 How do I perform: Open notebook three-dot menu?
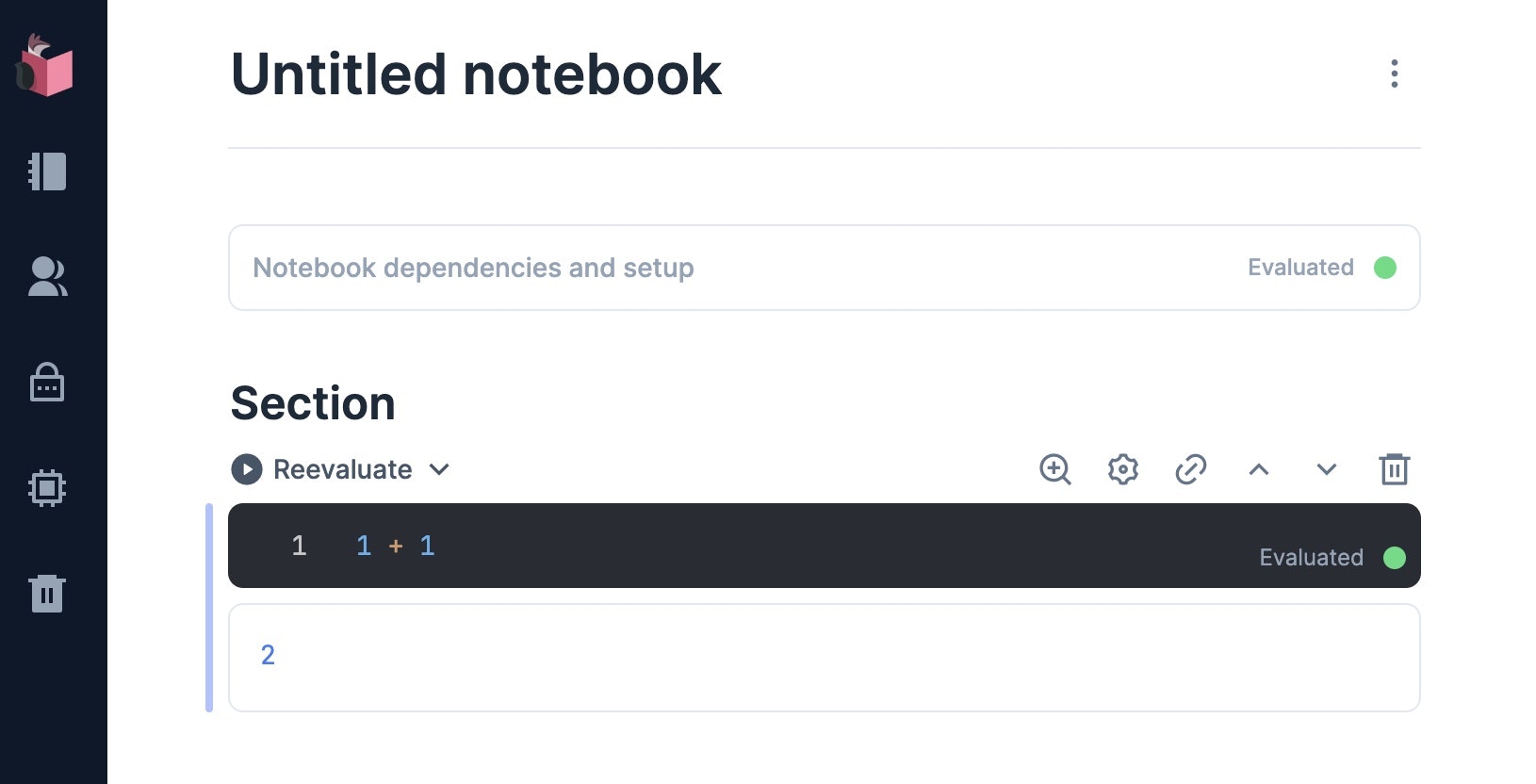1395,73
